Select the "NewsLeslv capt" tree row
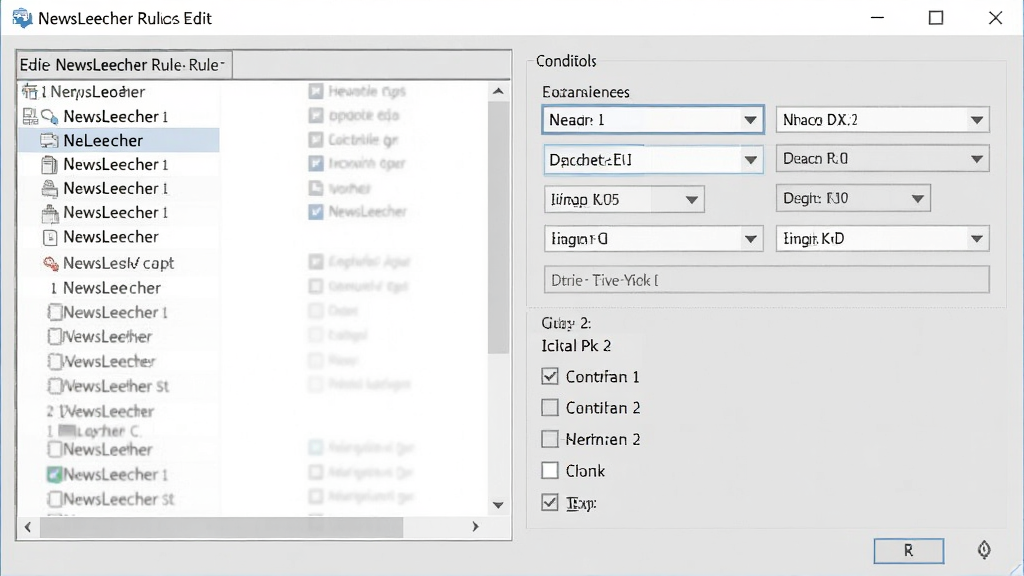Screen dimensions: 1024x576 pos(119,263)
